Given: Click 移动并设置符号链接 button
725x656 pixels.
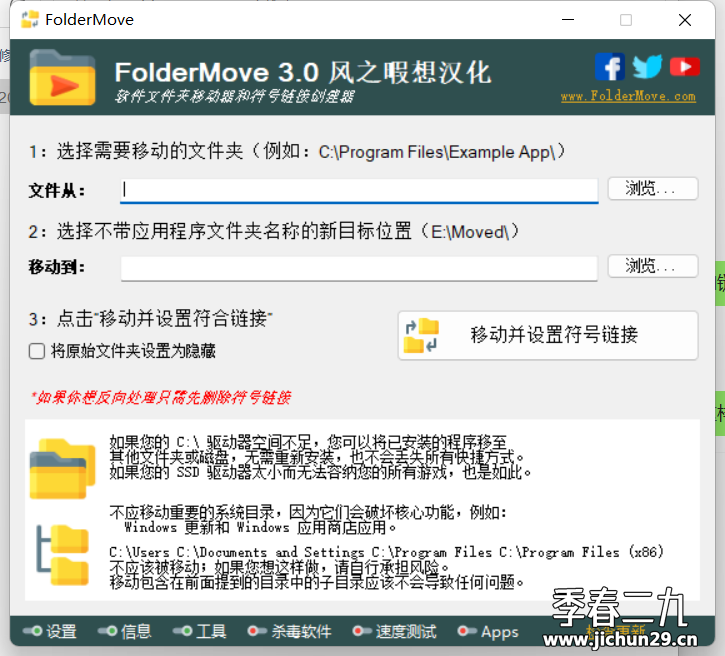Looking at the screenshot, I should pos(548,335).
